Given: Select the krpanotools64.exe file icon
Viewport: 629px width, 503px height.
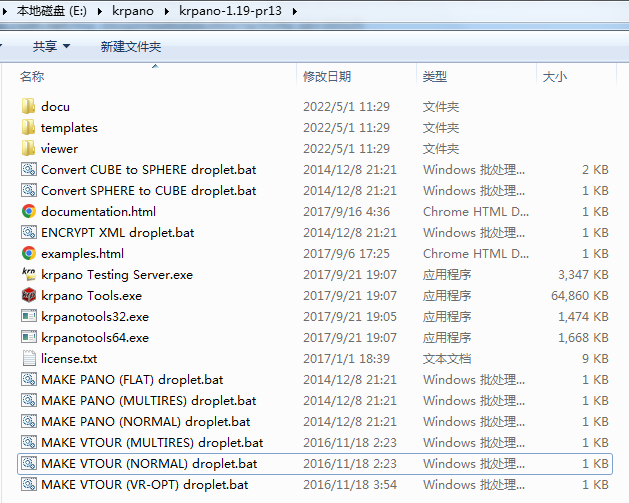Looking at the screenshot, I should (28, 338).
